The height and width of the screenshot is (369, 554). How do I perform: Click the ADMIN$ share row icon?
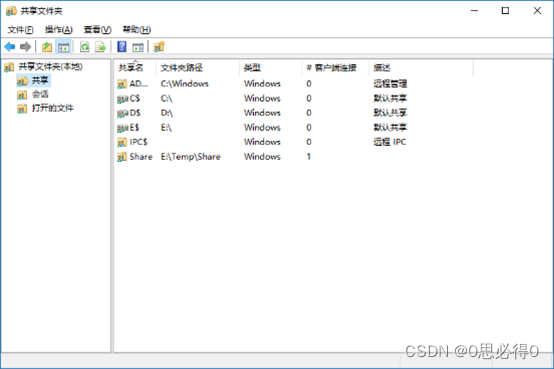click(x=122, y=84)
